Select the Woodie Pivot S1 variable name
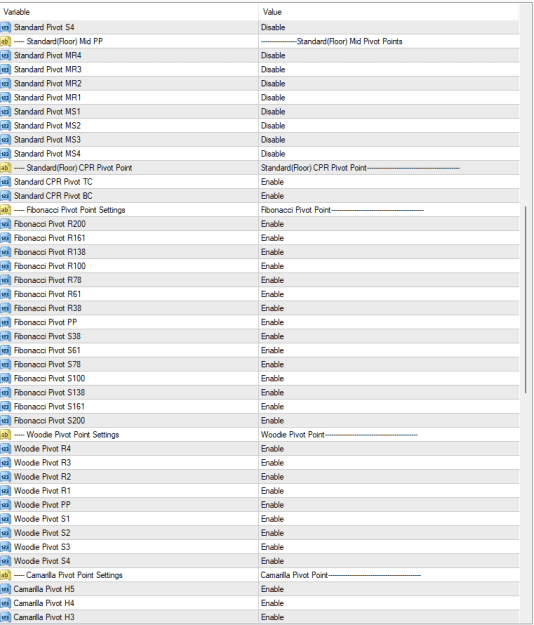This screenshot has width=534, height=625. pyautogui.click(x=42, y=519)
